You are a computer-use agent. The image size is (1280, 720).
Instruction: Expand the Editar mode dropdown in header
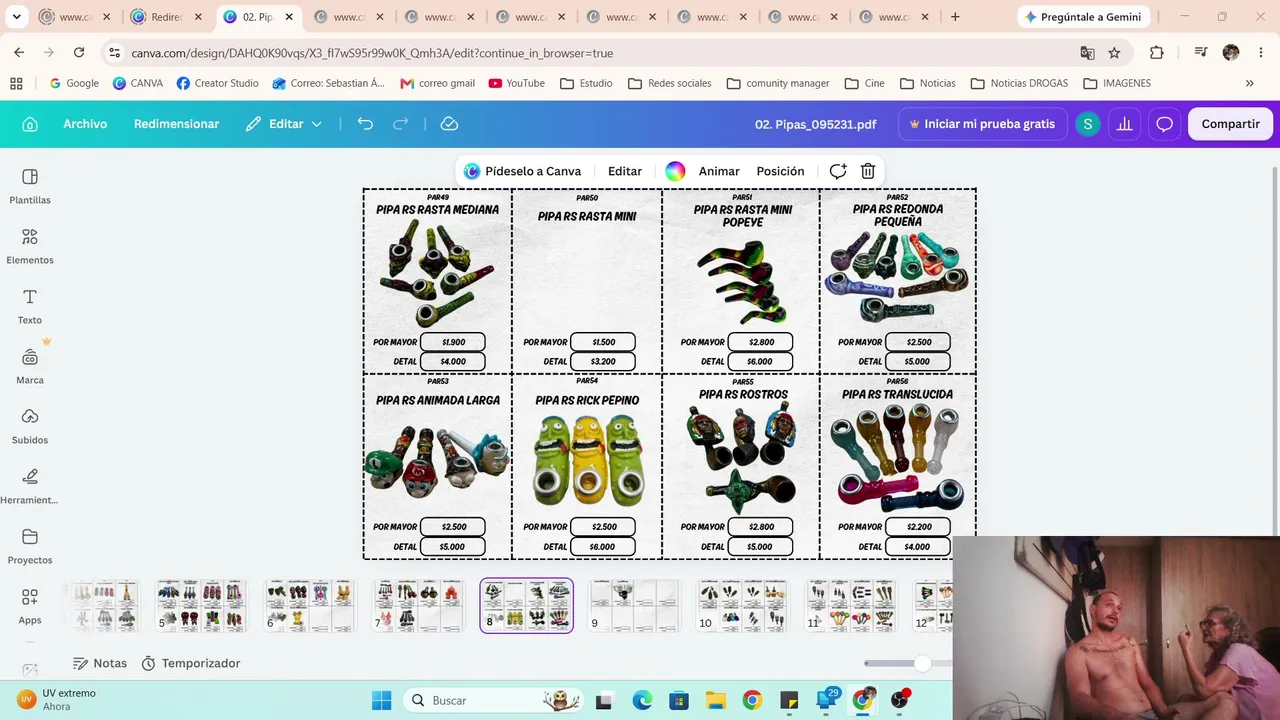[x=284, y=124]
